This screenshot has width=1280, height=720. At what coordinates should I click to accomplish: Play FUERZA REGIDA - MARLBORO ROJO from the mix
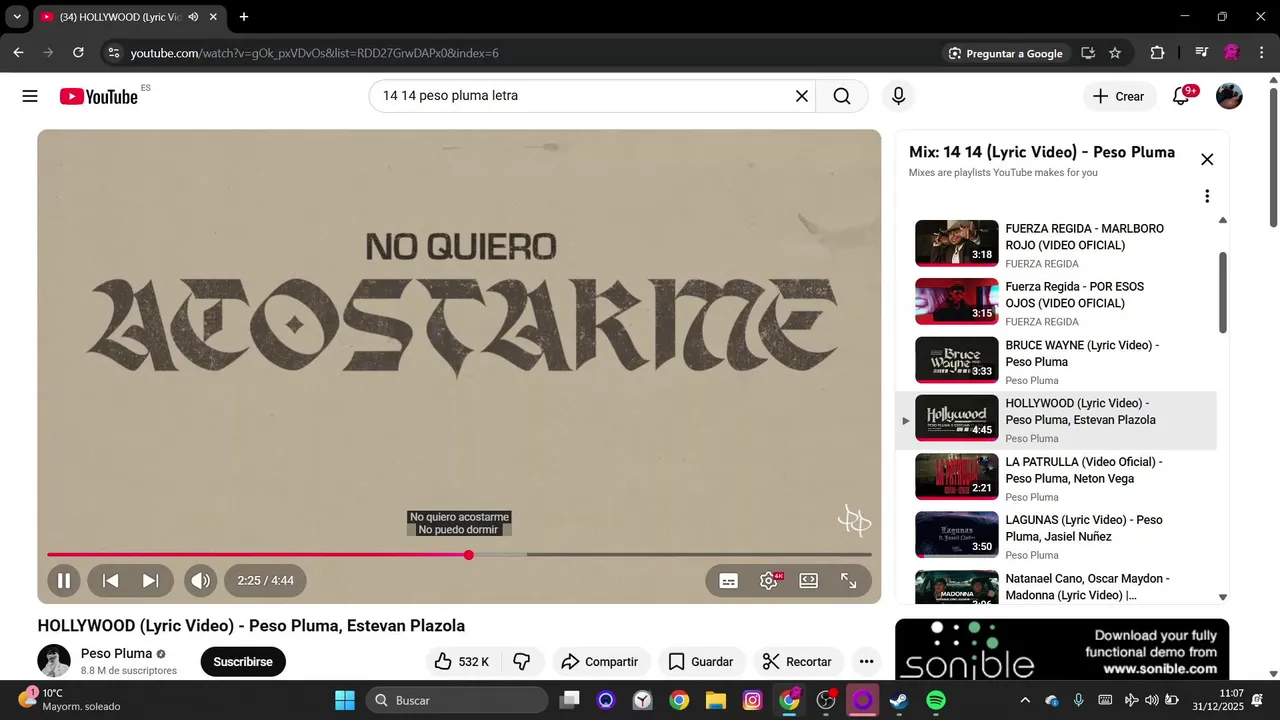[1056, 244]
